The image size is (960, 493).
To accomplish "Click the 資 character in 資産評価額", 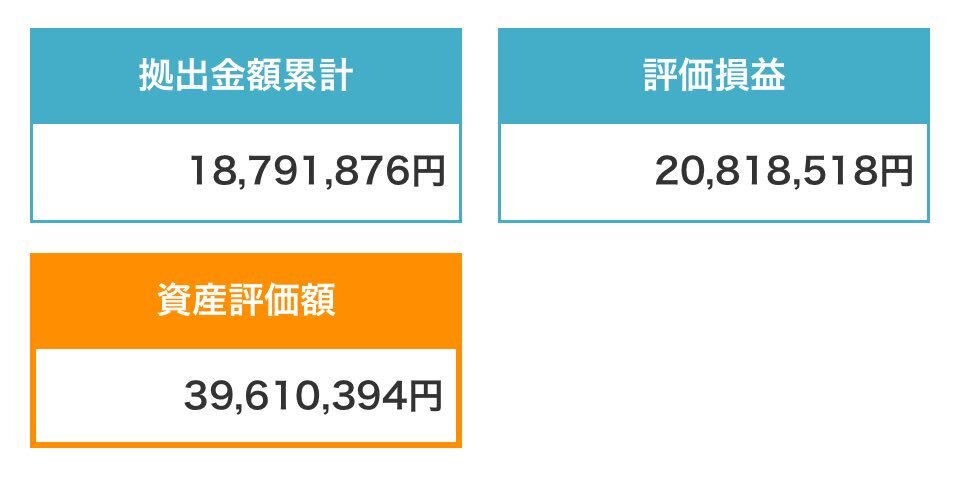I will click(174, 301).
